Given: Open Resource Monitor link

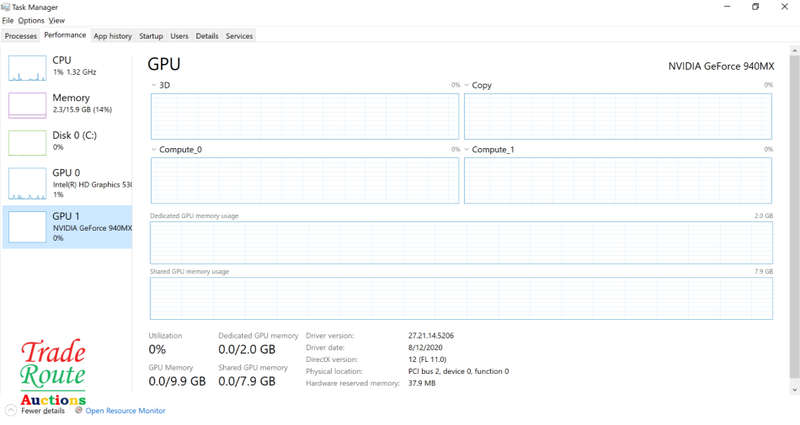Looking at the screenshot, I should 126,411.
